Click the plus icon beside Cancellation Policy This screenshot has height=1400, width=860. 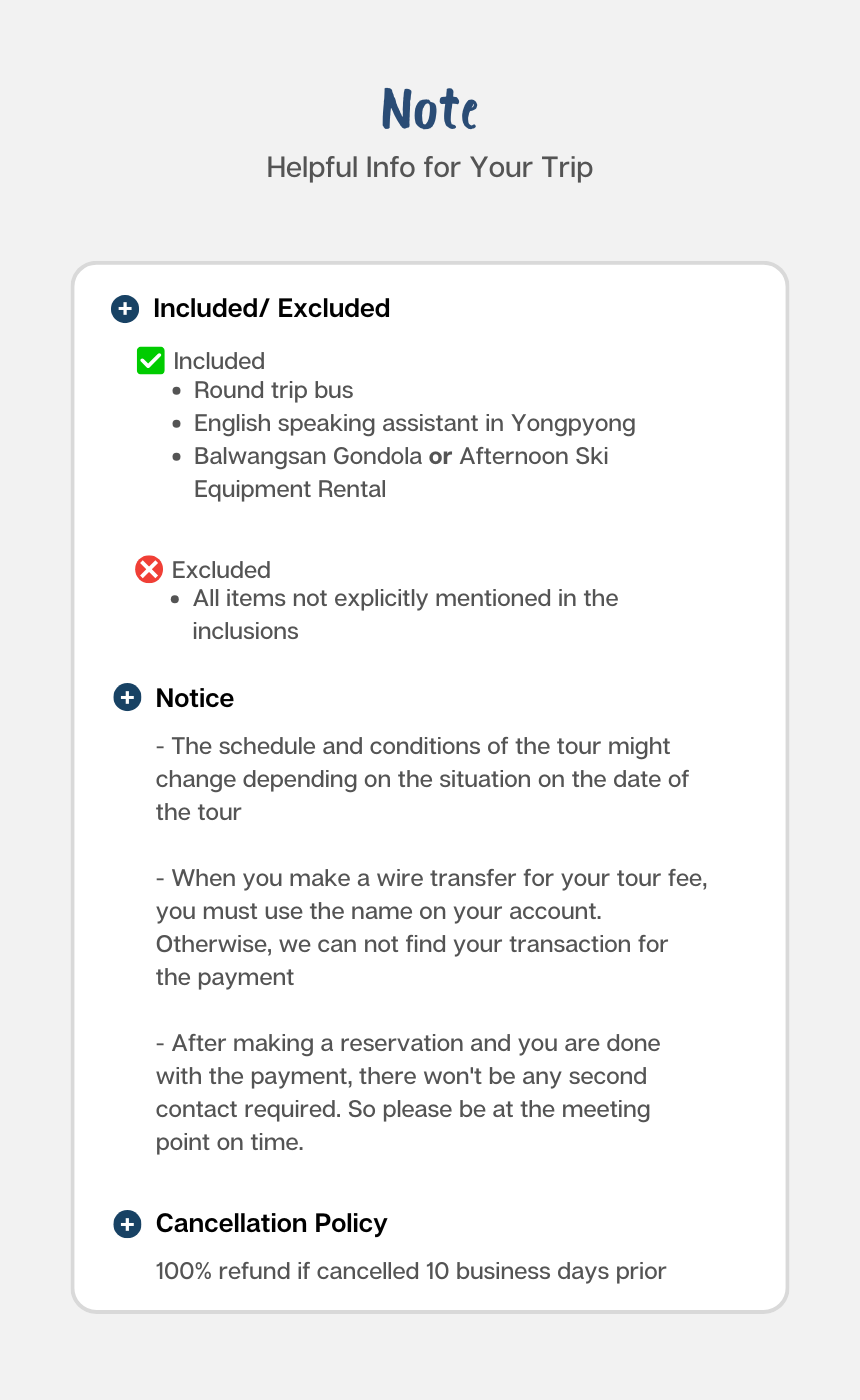pyautogui.click(x=127, y=1224)
